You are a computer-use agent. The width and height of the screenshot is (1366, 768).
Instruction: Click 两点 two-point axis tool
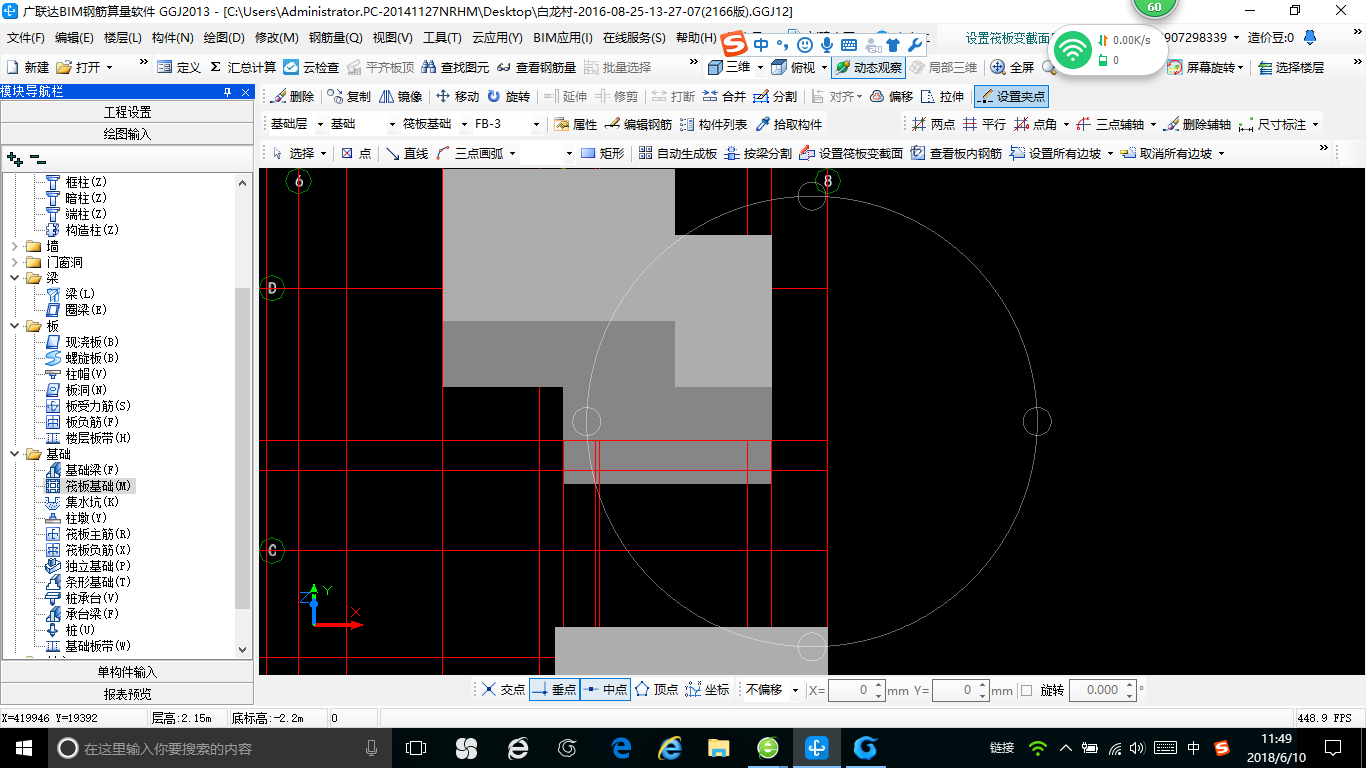click(x=934, y=125)
